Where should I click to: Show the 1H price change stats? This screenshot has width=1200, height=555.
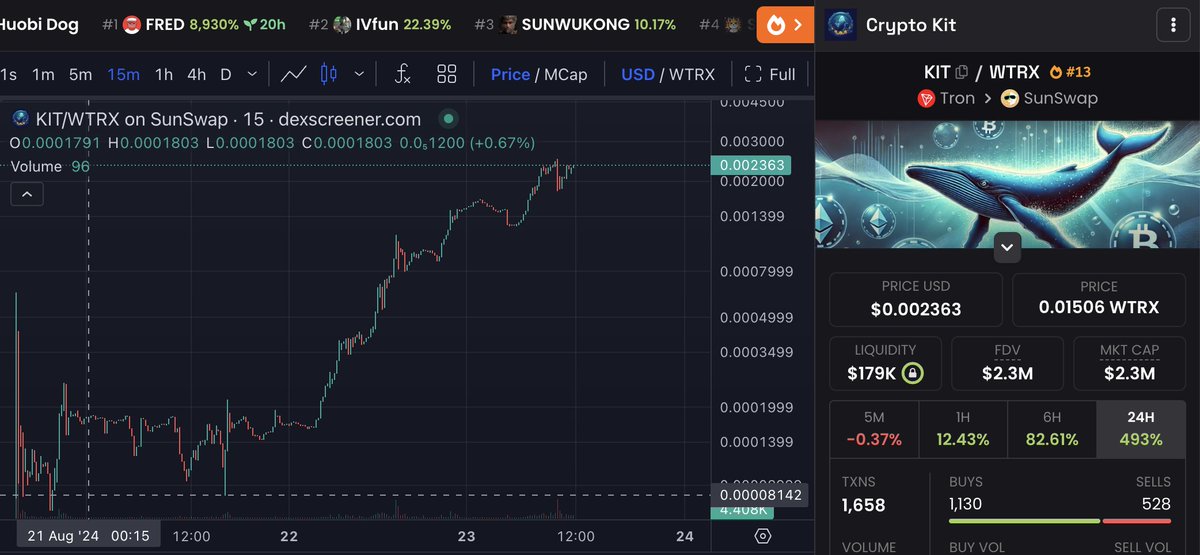963,429
